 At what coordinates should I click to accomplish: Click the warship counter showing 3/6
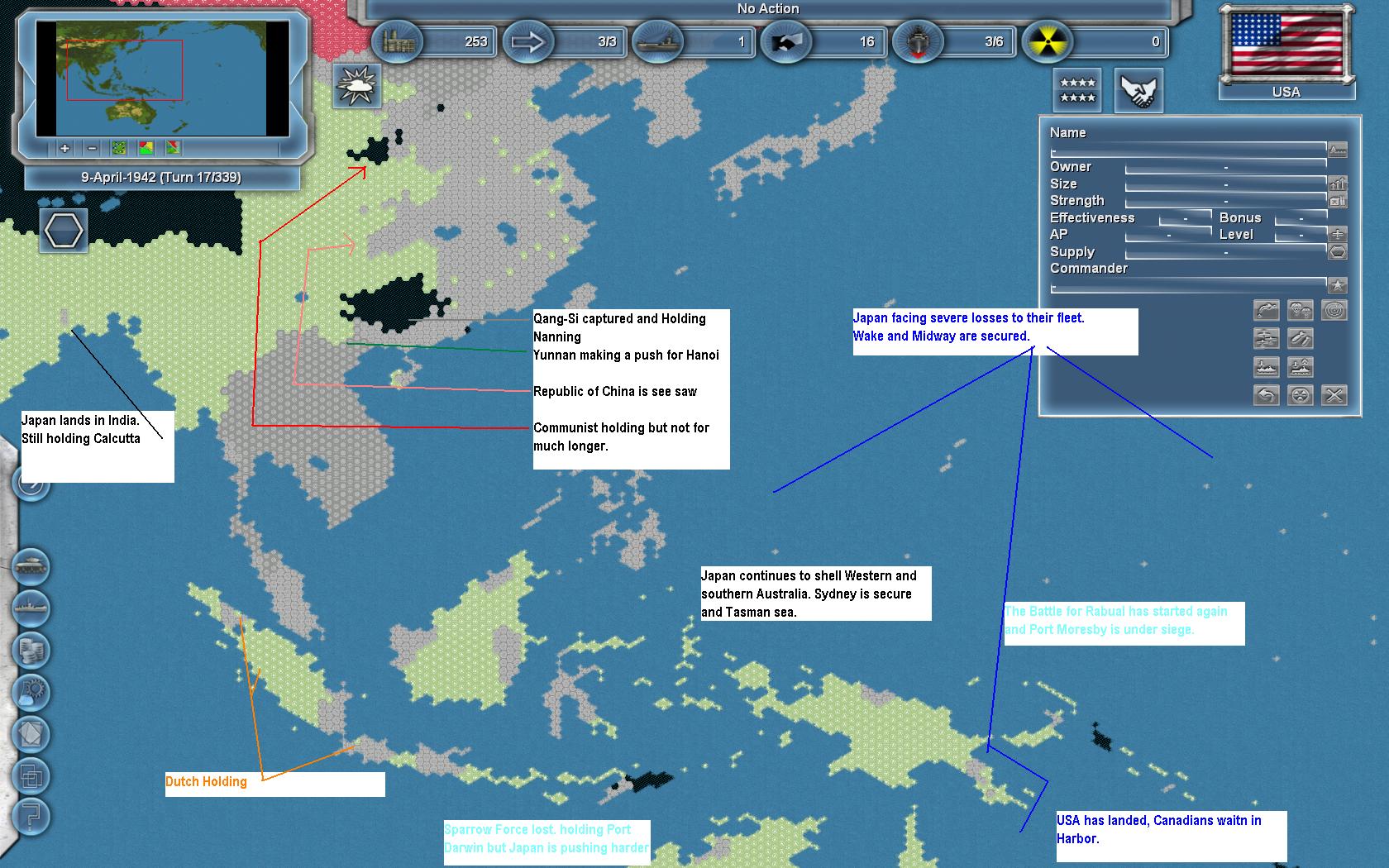coord(953,41)
